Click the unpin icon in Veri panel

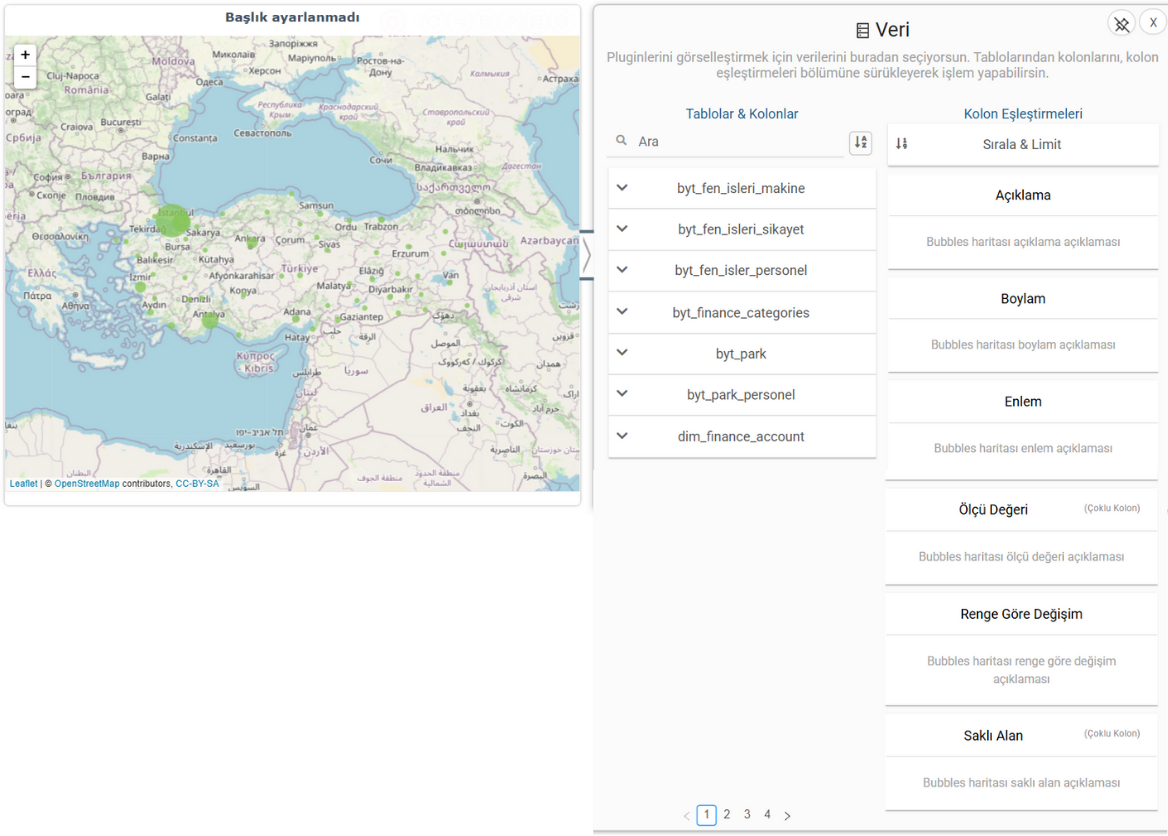tap(1121, 24)
